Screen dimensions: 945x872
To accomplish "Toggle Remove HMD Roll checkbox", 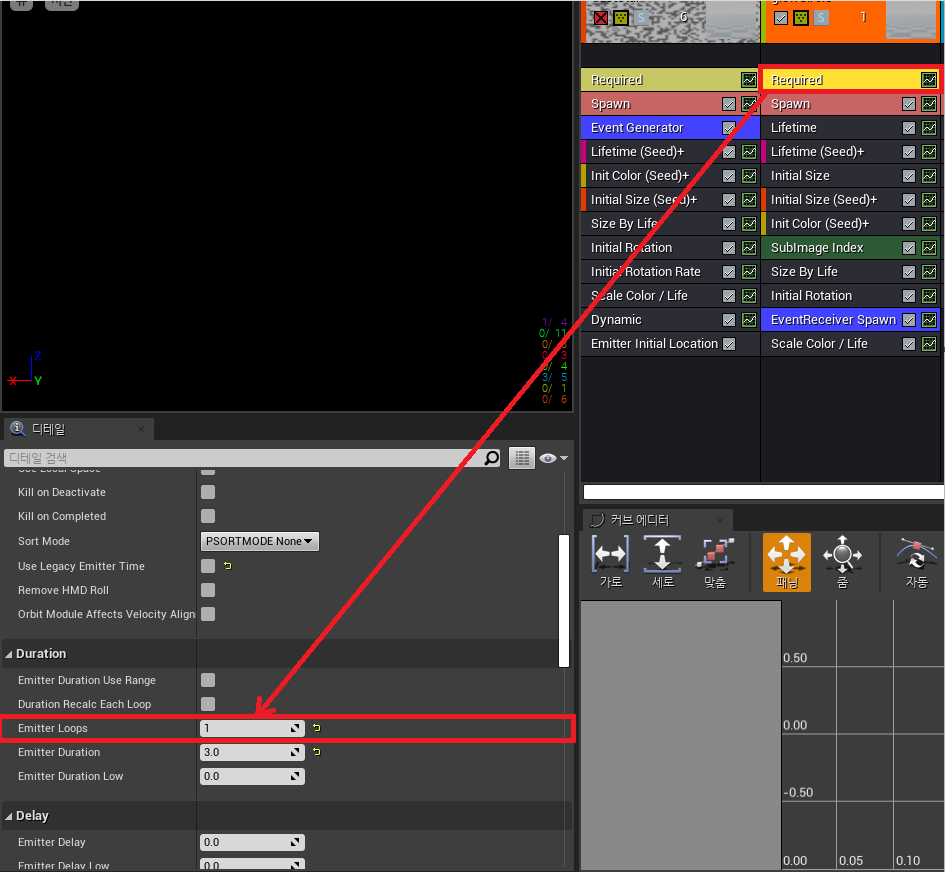I will pos(208,590).
